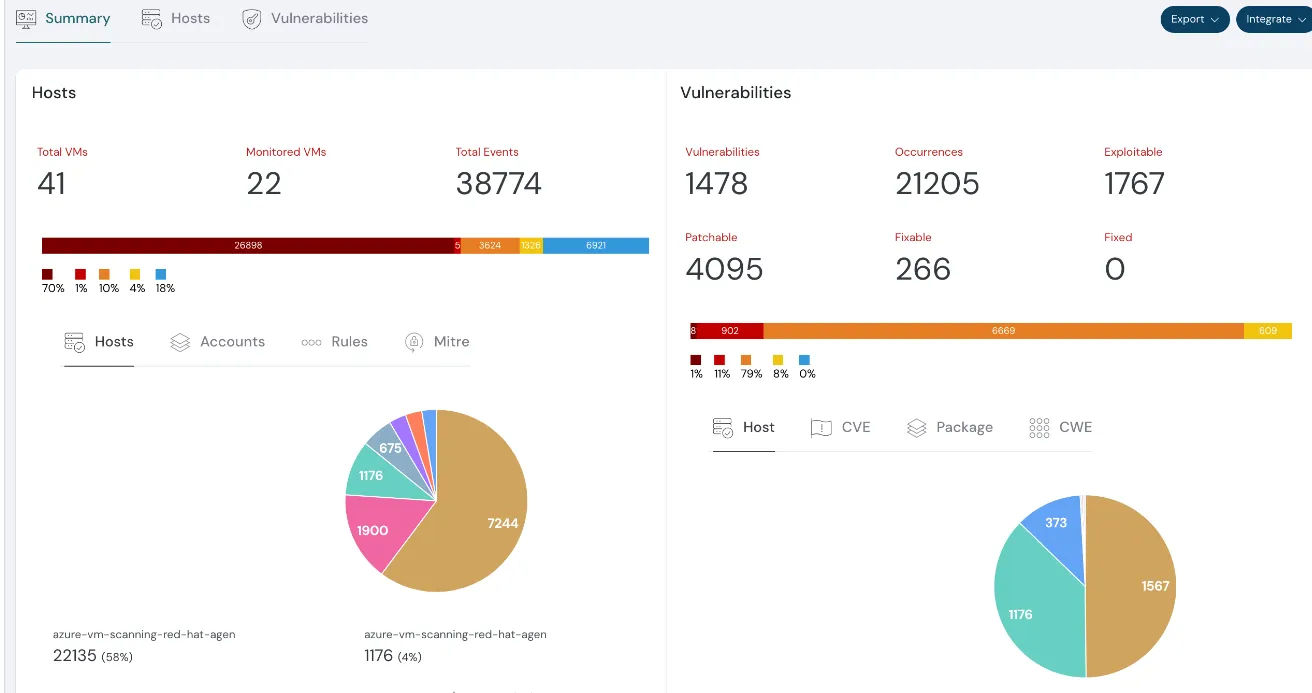Click the Hosts server icon in top navigation
This screenshot has height=693, width=1312.
tap(152, 18)
